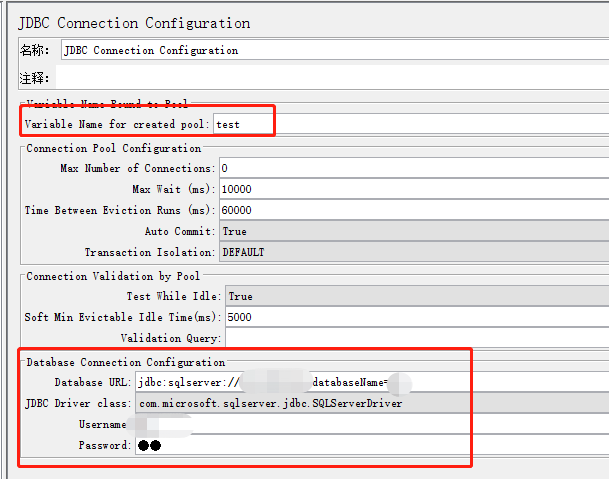Viewport: 609px width, 479px height.
Task: Click the Max Number of Connections field
Action: click(412, 168)
